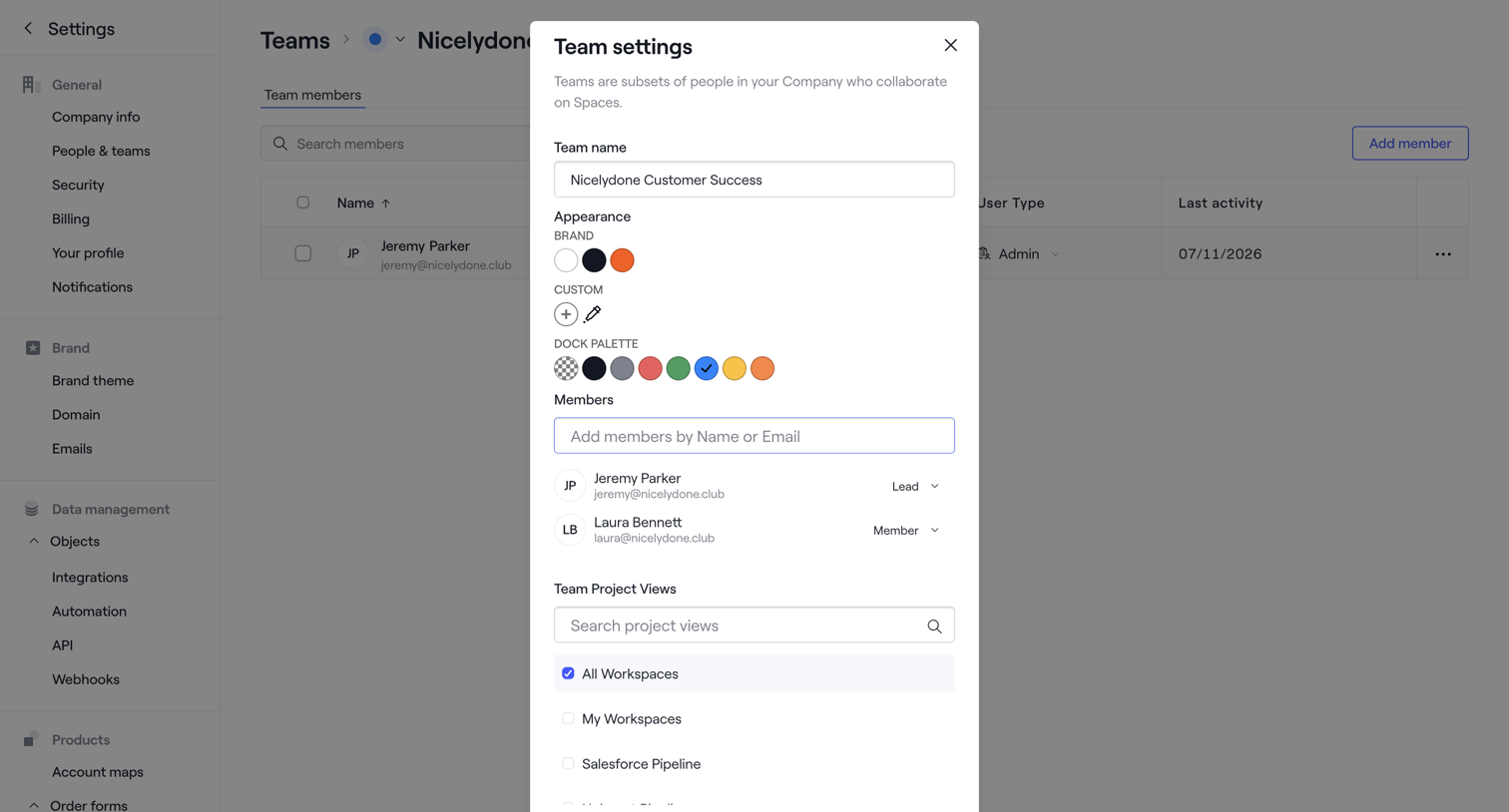Click the Data management stack icon
1509x812 pixels.
click(32, 509)
